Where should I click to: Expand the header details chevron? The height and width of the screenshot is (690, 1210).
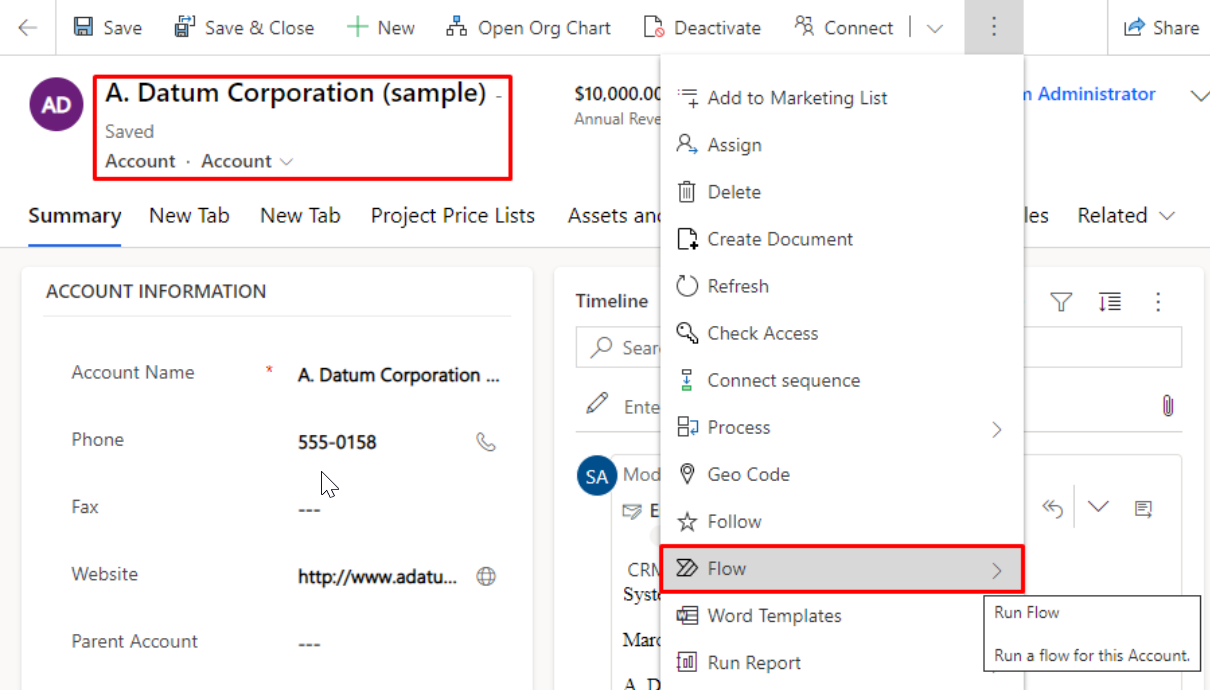(x=1199, y=96)
